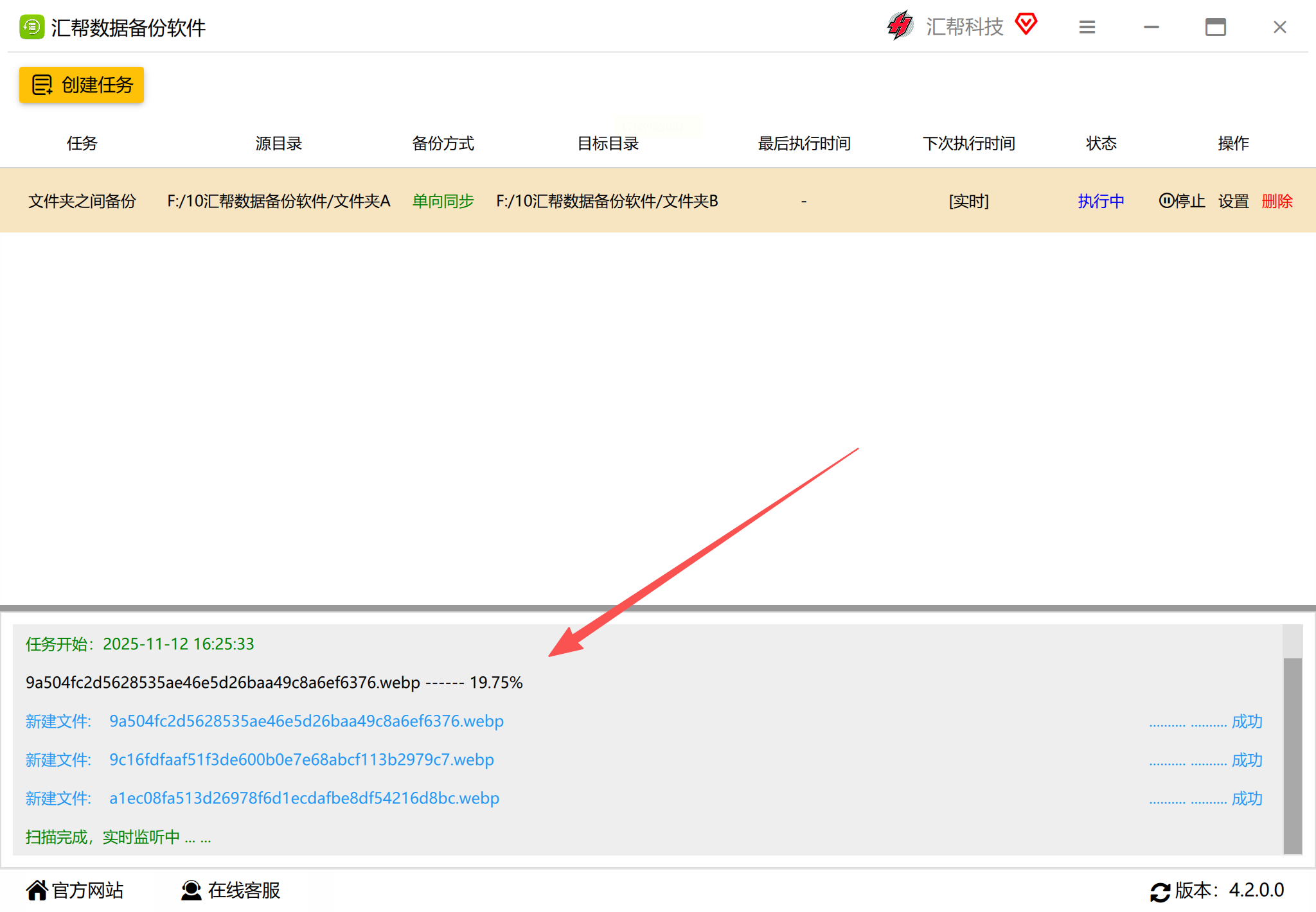Click the 单向同步 backup mode text

click(x=443, y=201)
